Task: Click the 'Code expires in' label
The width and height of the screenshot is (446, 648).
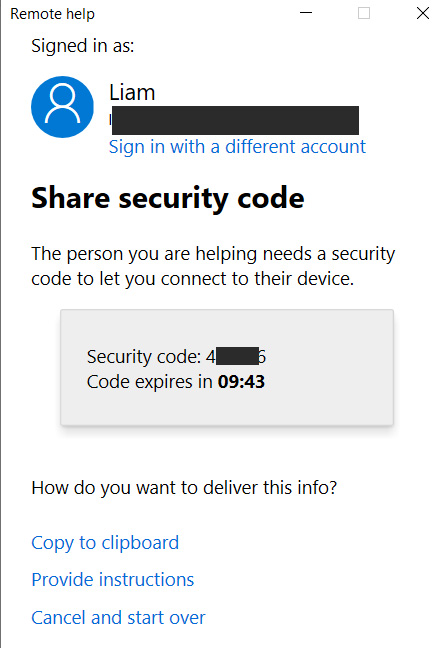Action: point(150,382)
